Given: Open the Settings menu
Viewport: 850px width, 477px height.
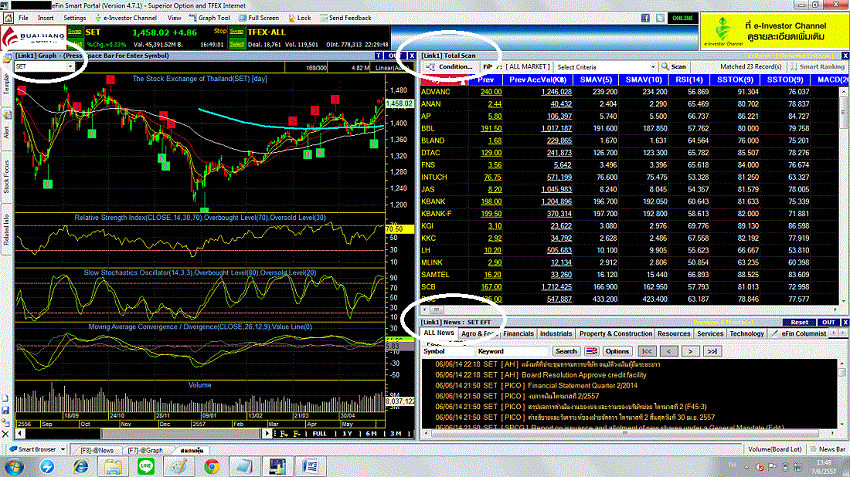Looking at the screenshot, I should click(x=75, y=18).
